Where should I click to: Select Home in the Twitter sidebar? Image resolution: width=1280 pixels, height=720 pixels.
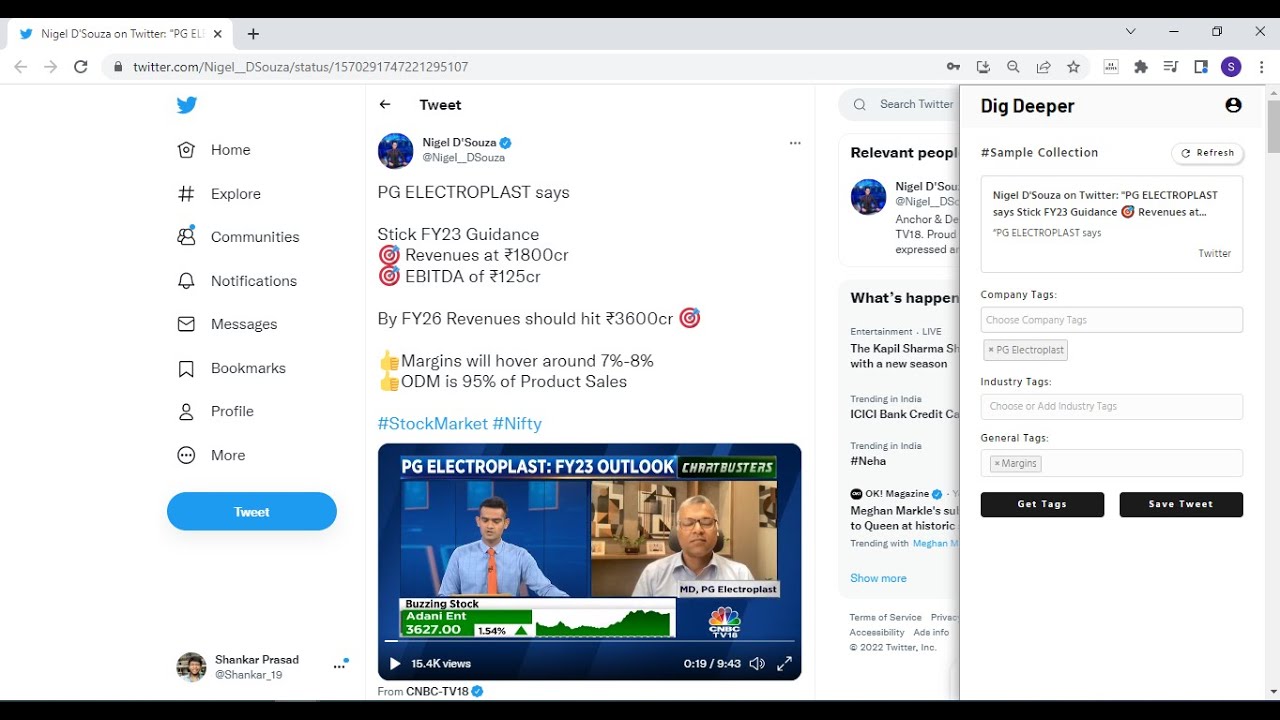[x=230, y=150]
